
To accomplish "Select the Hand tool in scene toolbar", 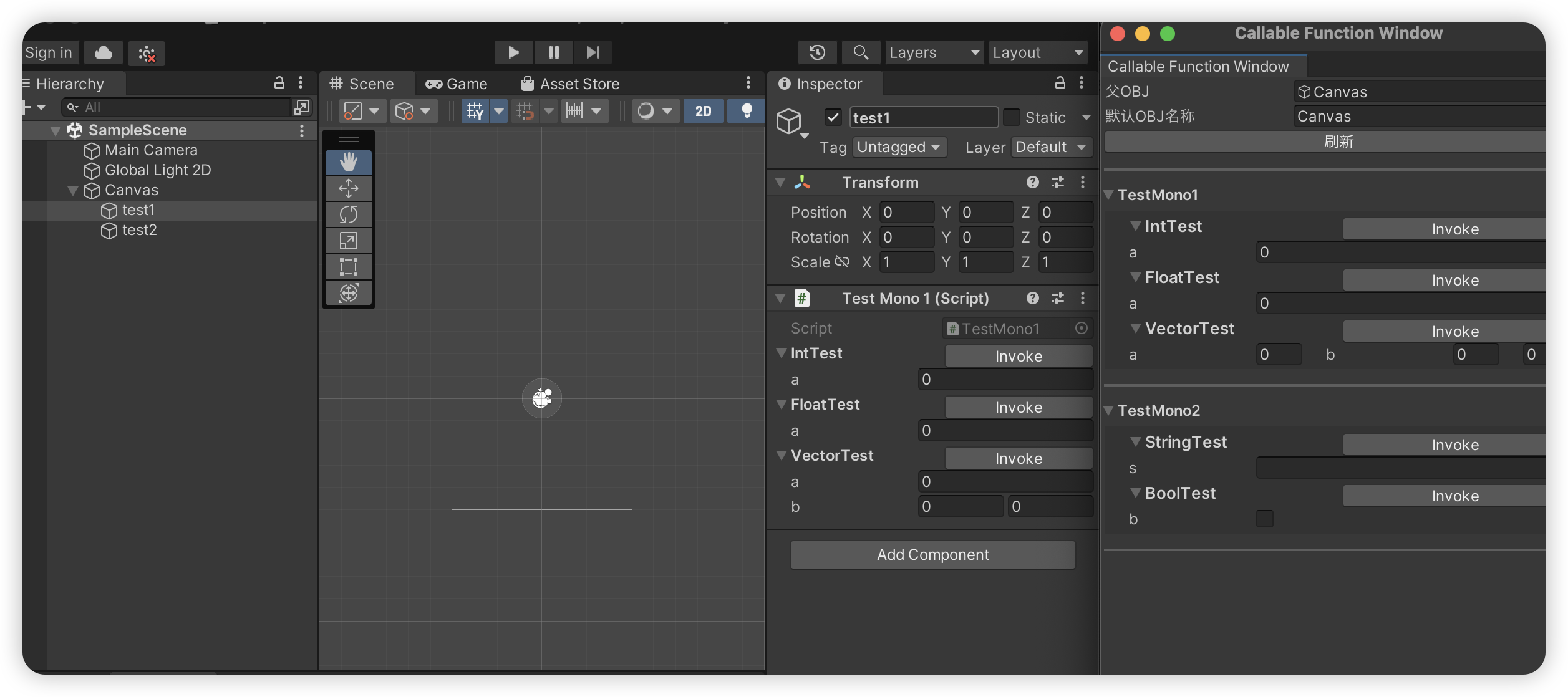I will (348, 162).
